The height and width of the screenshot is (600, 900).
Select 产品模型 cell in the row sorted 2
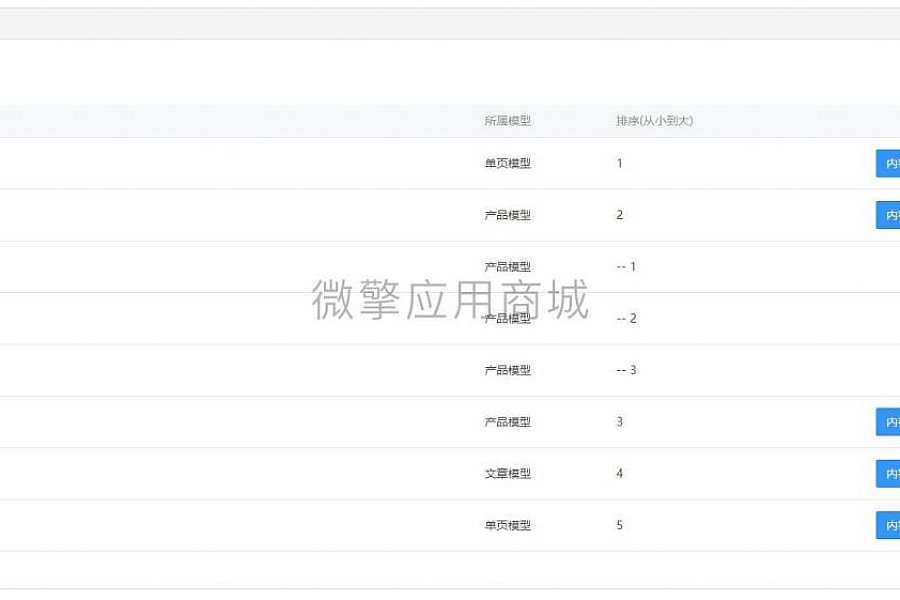(x=507, y=215)
